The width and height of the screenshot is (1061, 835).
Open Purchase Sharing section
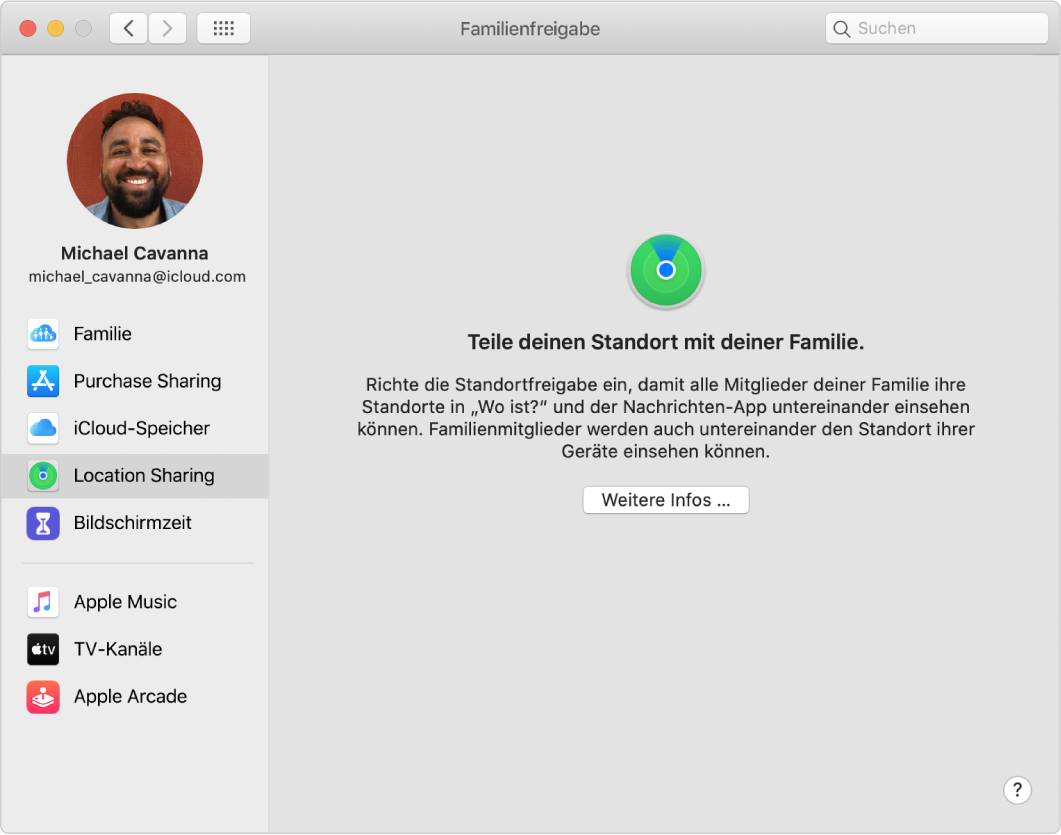(135, 381)
